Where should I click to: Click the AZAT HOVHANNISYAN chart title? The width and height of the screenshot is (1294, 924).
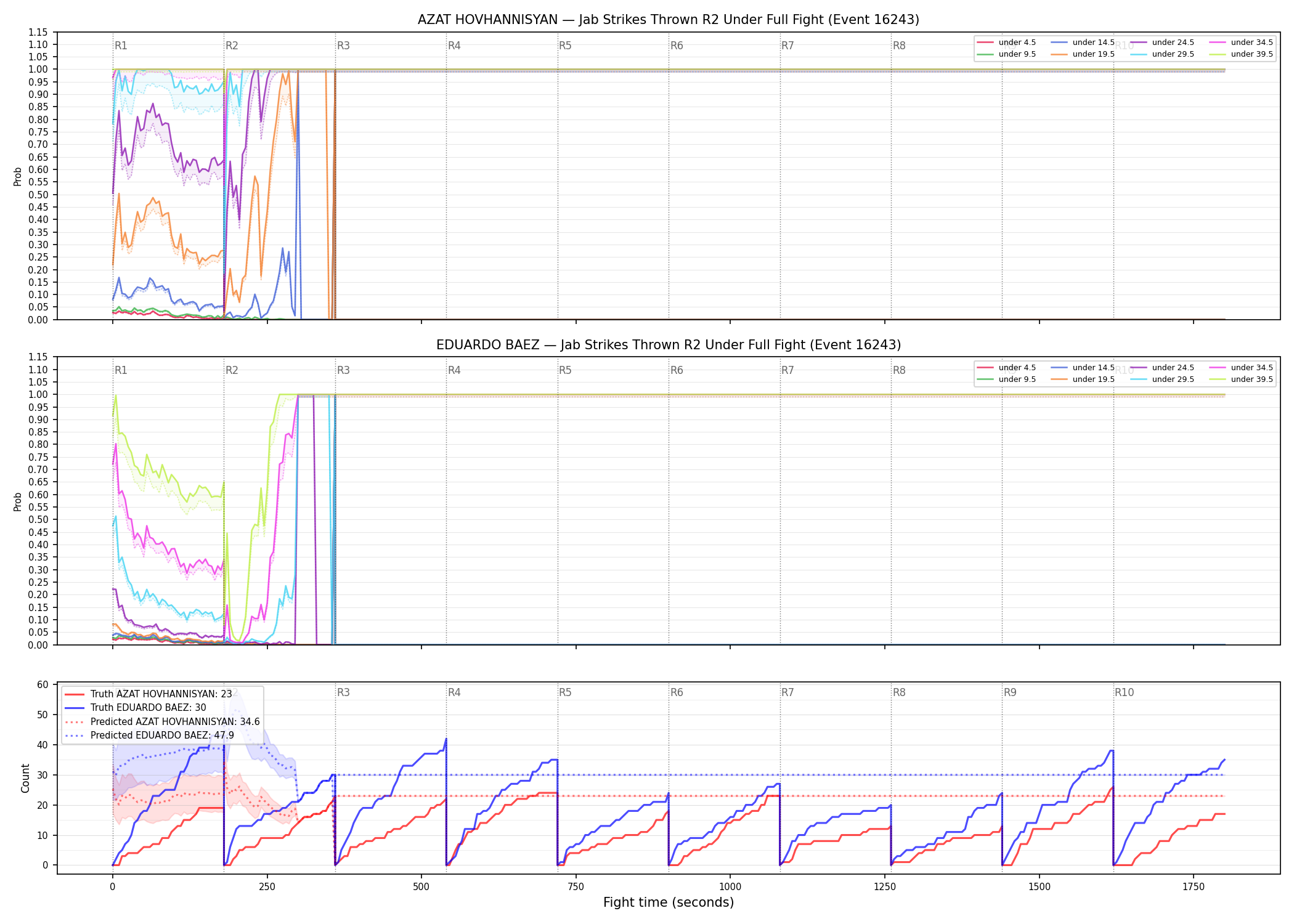[669, 20]
